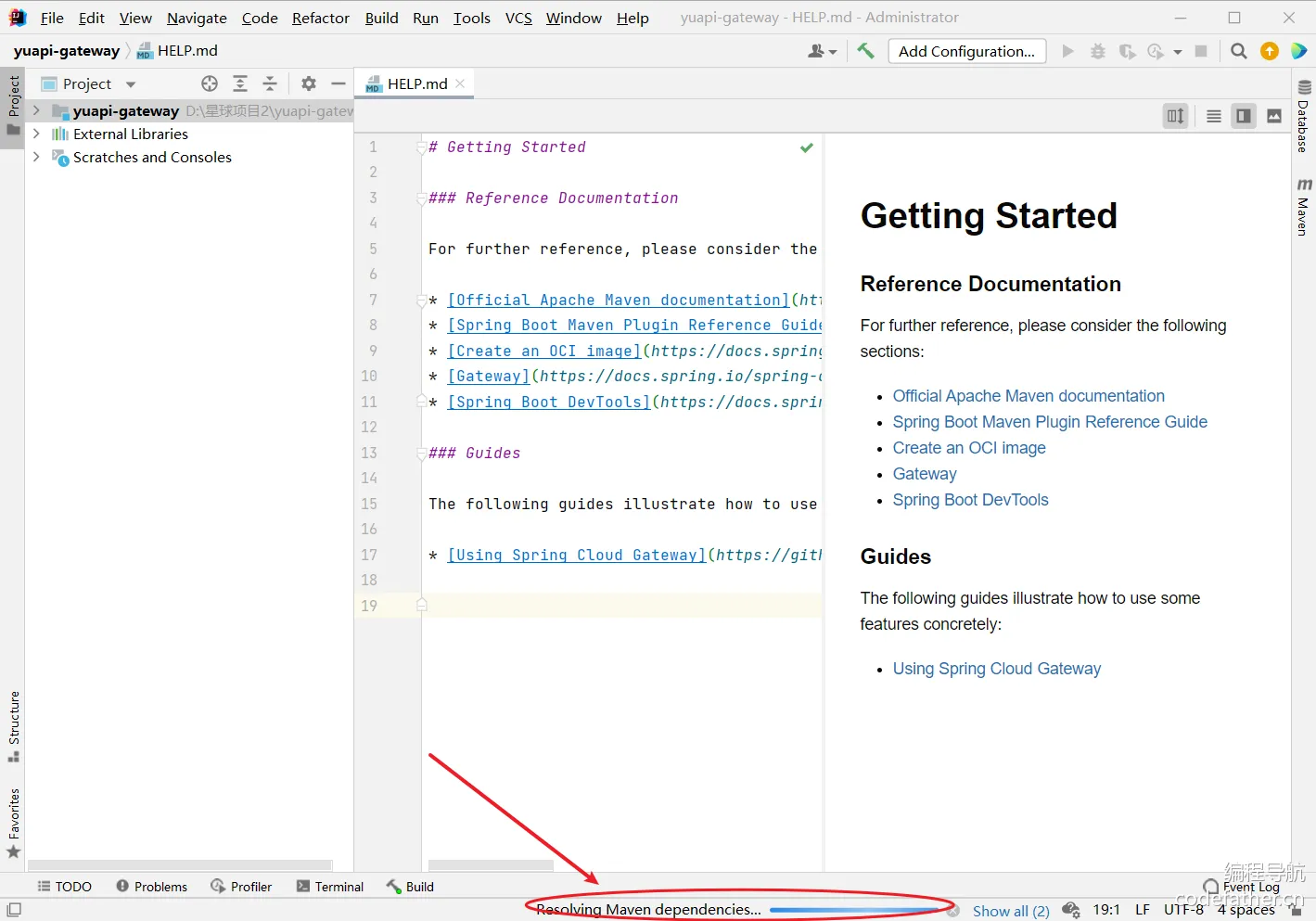Click the Add Configuration... button

click(966, 51)
